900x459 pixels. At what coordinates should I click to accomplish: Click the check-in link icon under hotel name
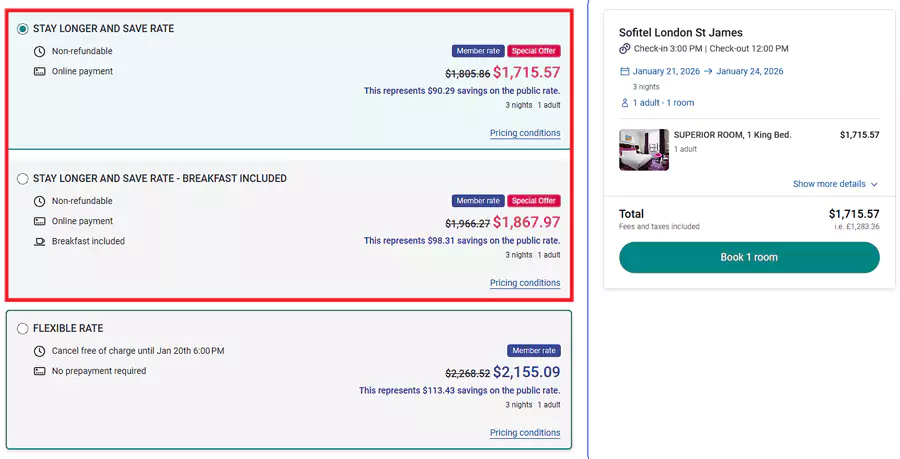tap(625, 49)
